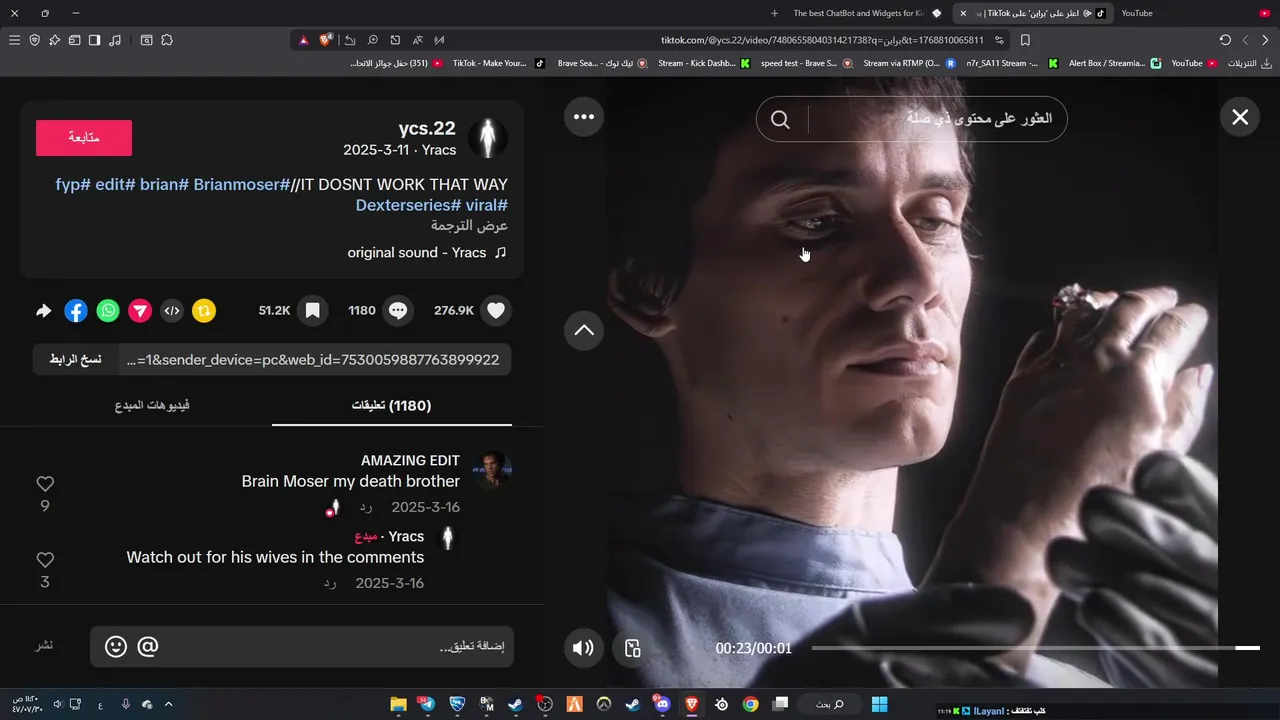Open the three-dot more options on video

click(x=584, y=117)
